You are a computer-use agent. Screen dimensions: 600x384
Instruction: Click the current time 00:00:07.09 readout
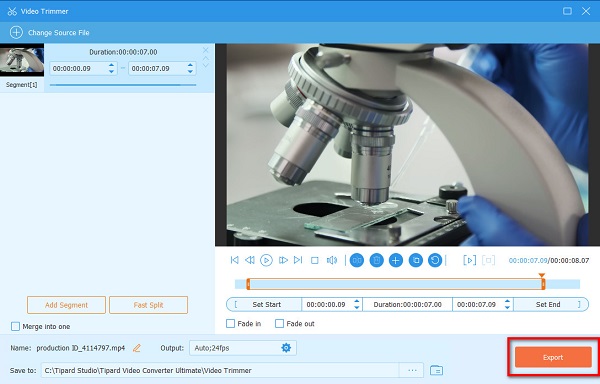[x=528, y=260]
